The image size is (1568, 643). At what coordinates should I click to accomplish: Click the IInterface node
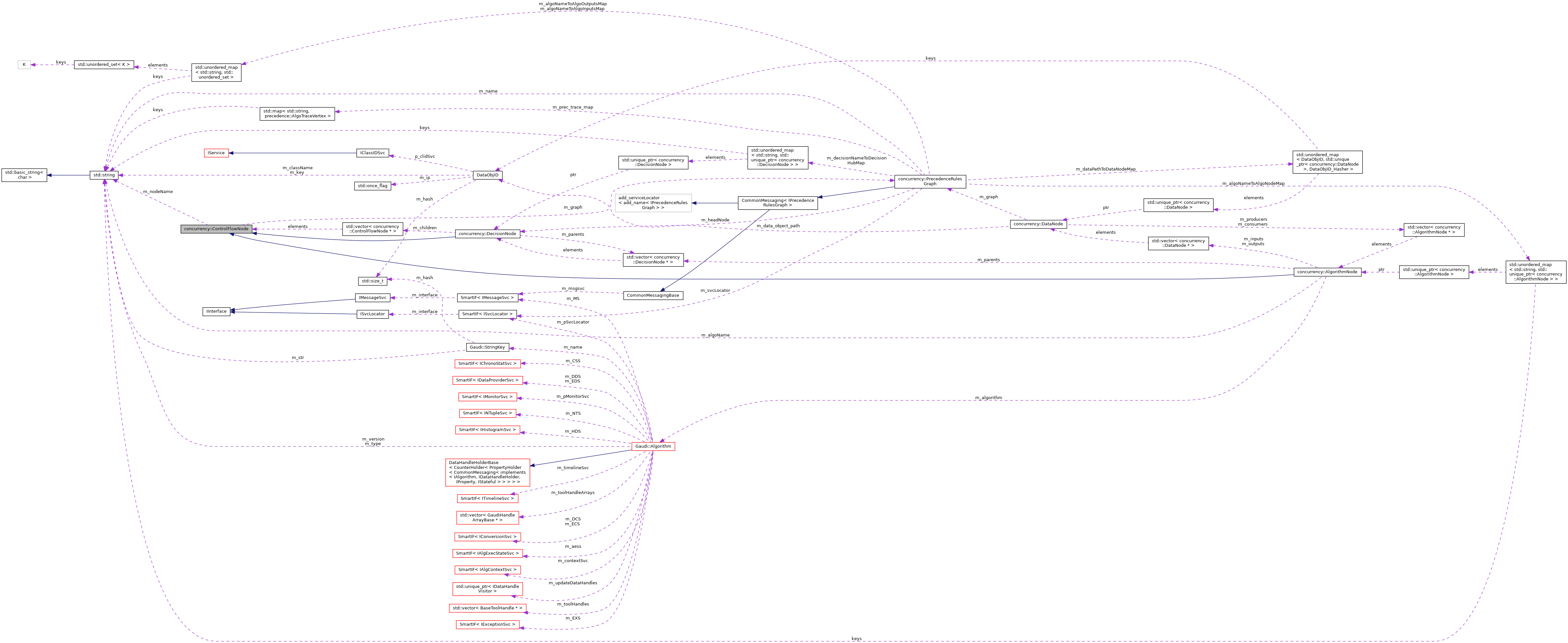(216, 311)
